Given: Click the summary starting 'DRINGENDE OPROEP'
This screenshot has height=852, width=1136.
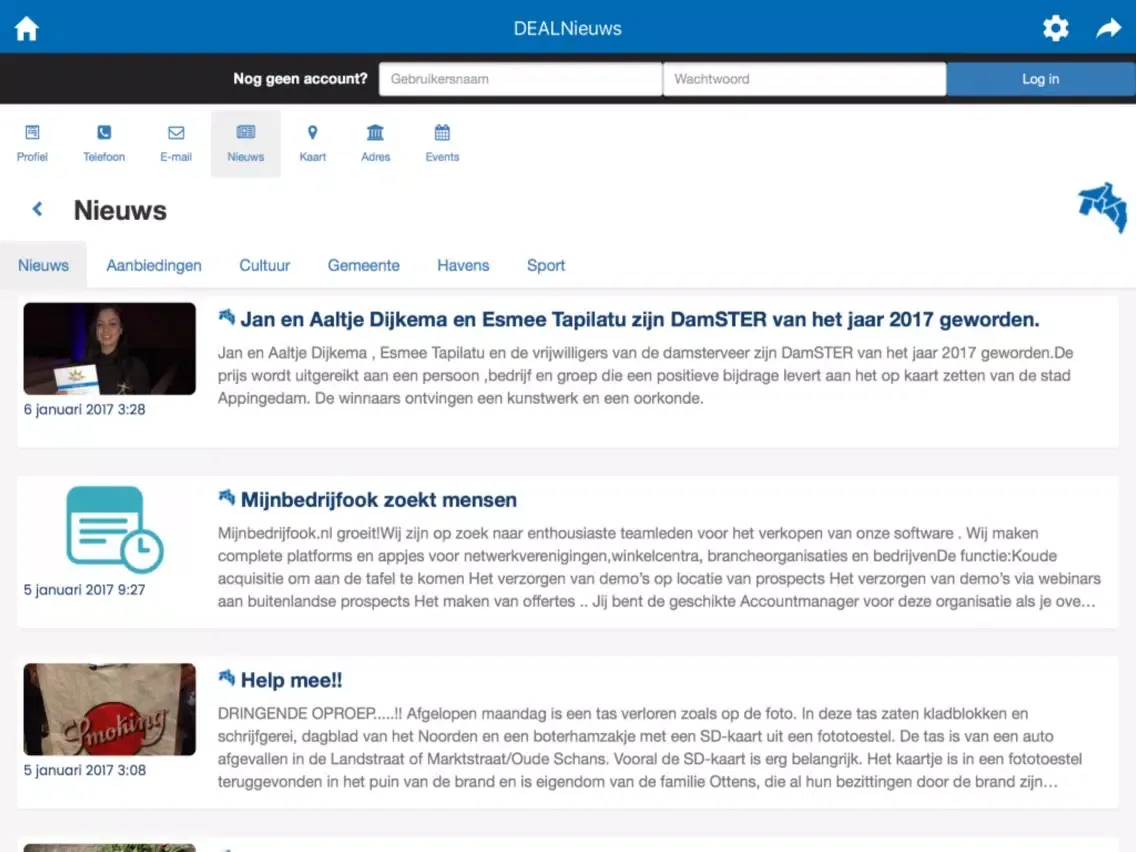Looking at the screenshot, I should [650, 748].
